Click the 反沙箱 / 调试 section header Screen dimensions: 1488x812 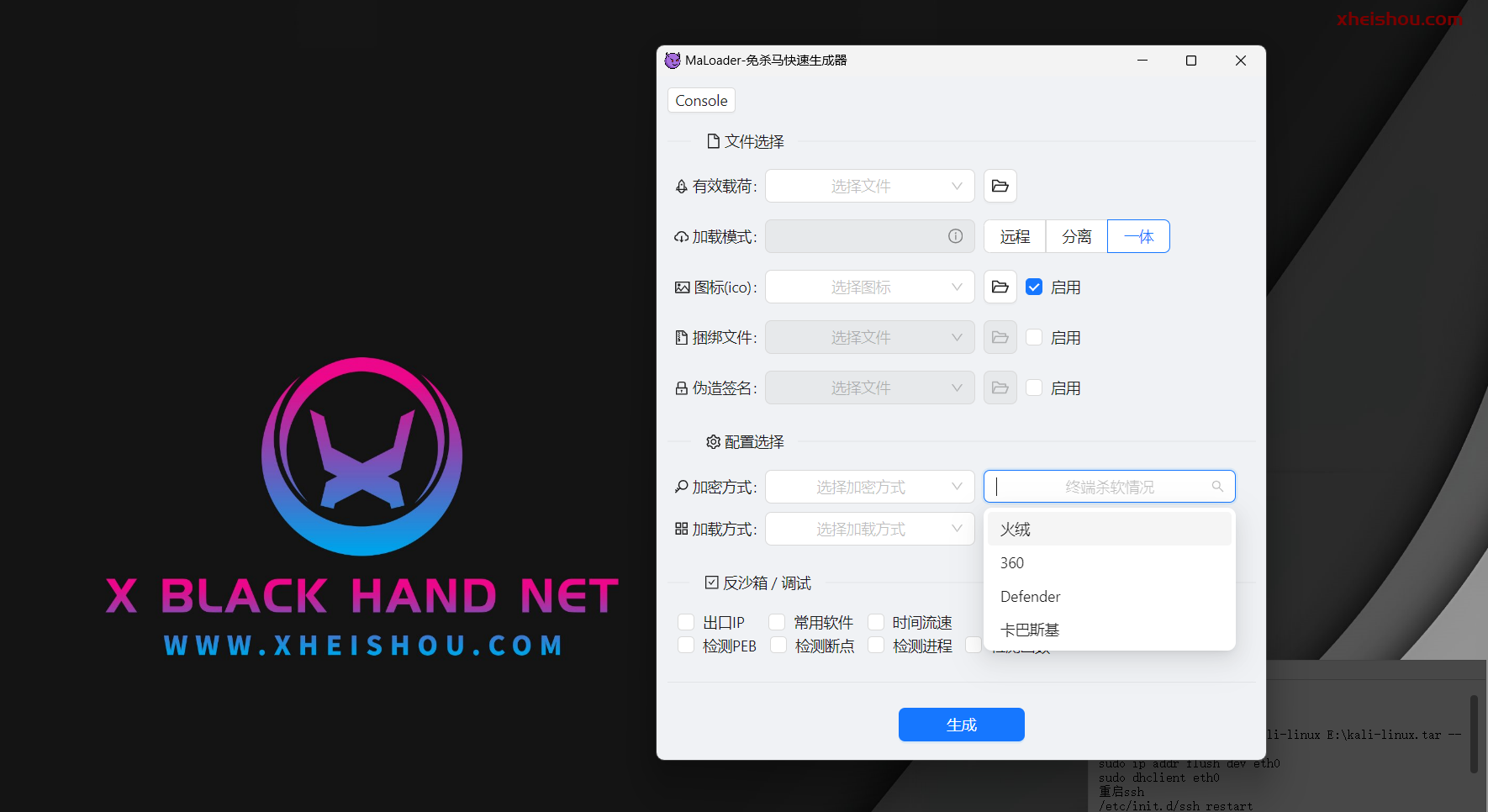(x=758, y=583)
